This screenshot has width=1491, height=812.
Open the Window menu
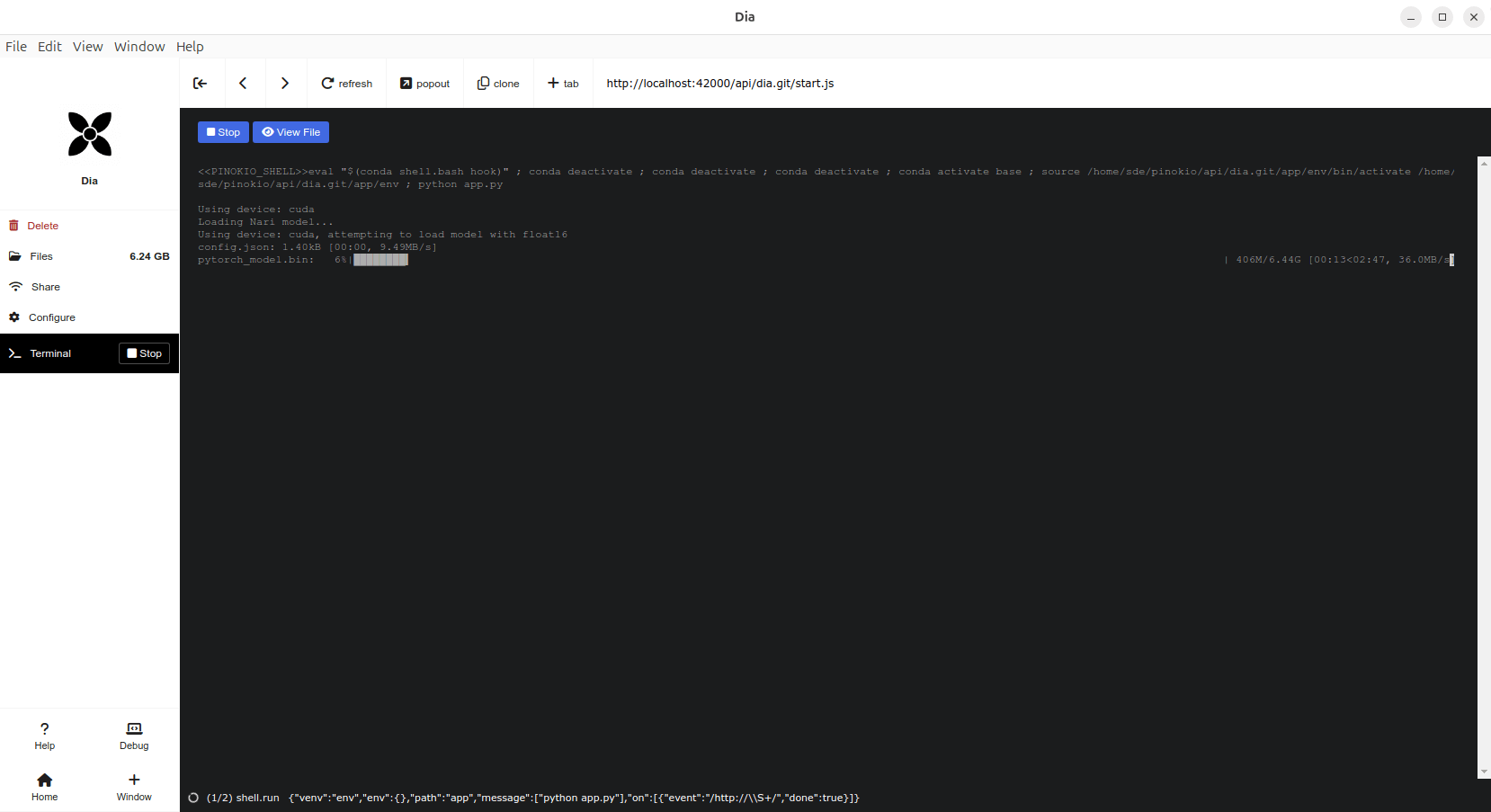(138, 46)
